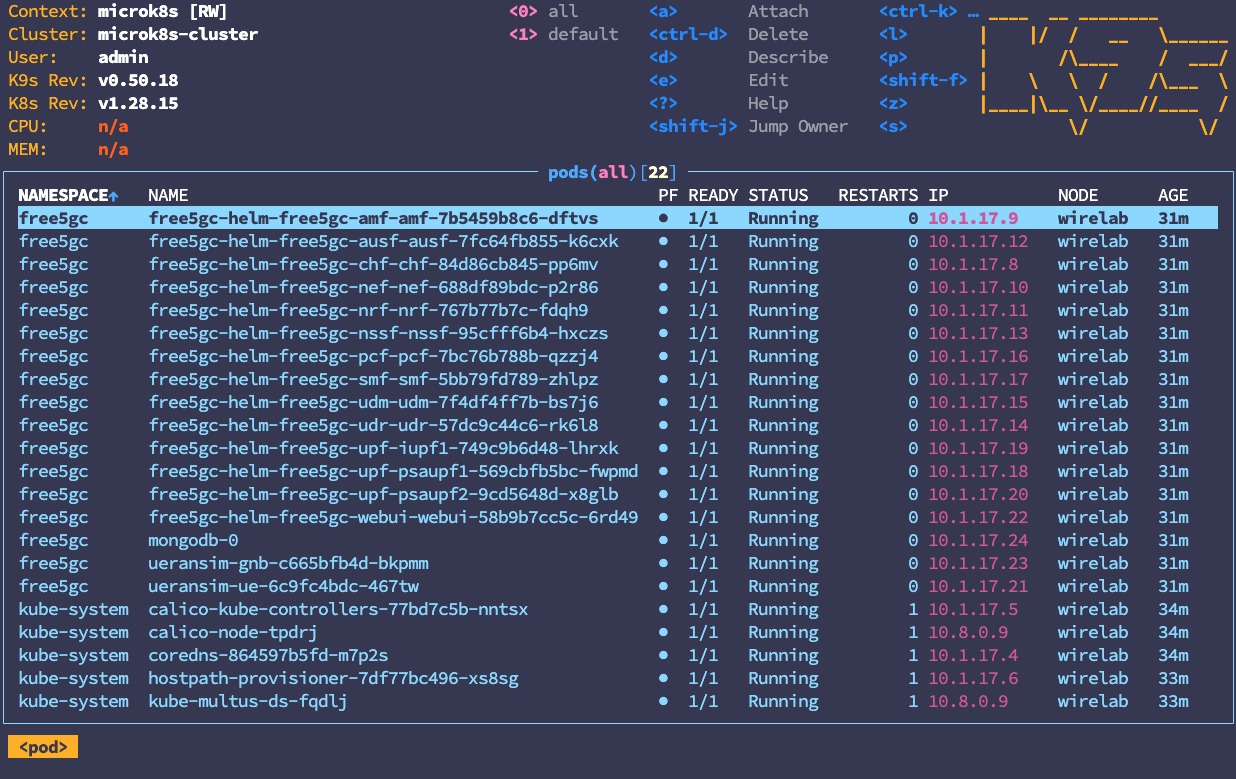Viewport: 1236px width, 779px height.
Task: Sort by the NODE column header
Action: pos(1078,195)
